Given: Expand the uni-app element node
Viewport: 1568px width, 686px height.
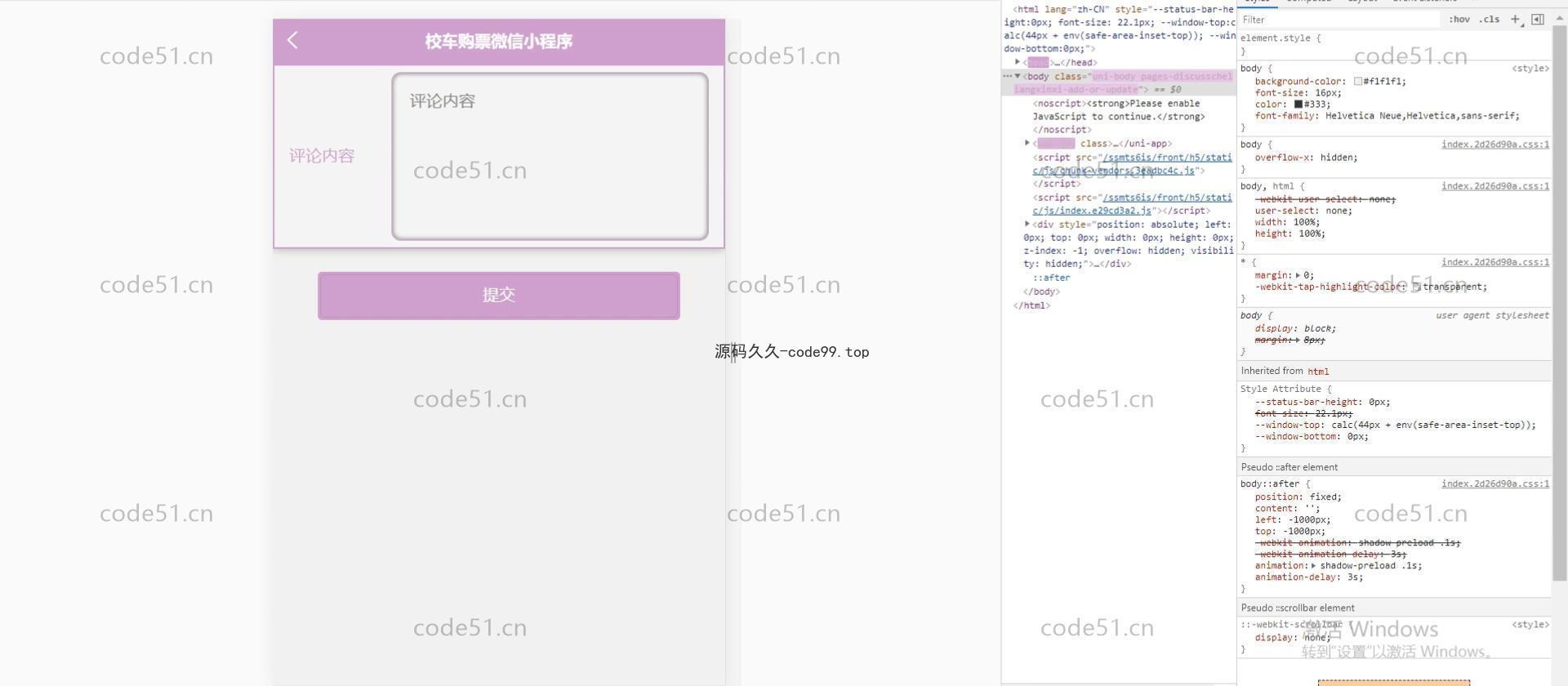Looking at the screenshot, I should 1027,143.
